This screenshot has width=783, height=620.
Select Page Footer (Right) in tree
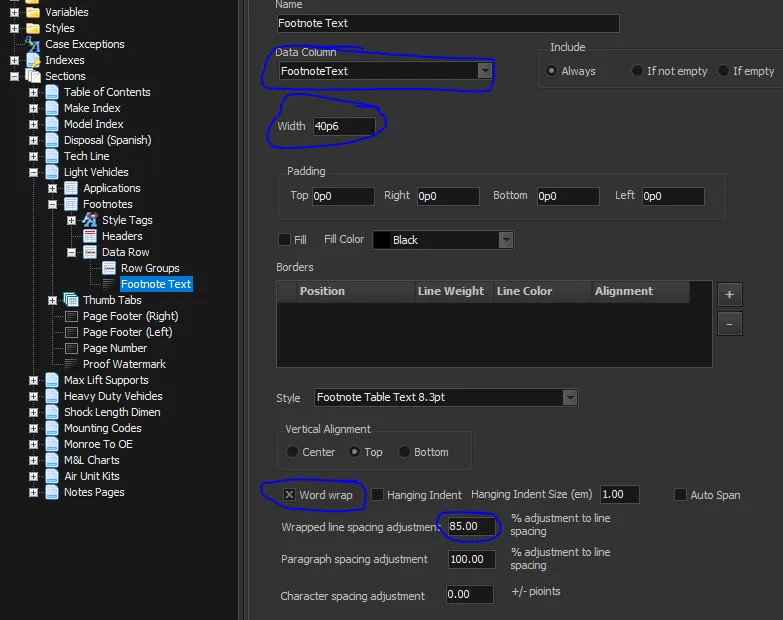[x=130, y=316]
